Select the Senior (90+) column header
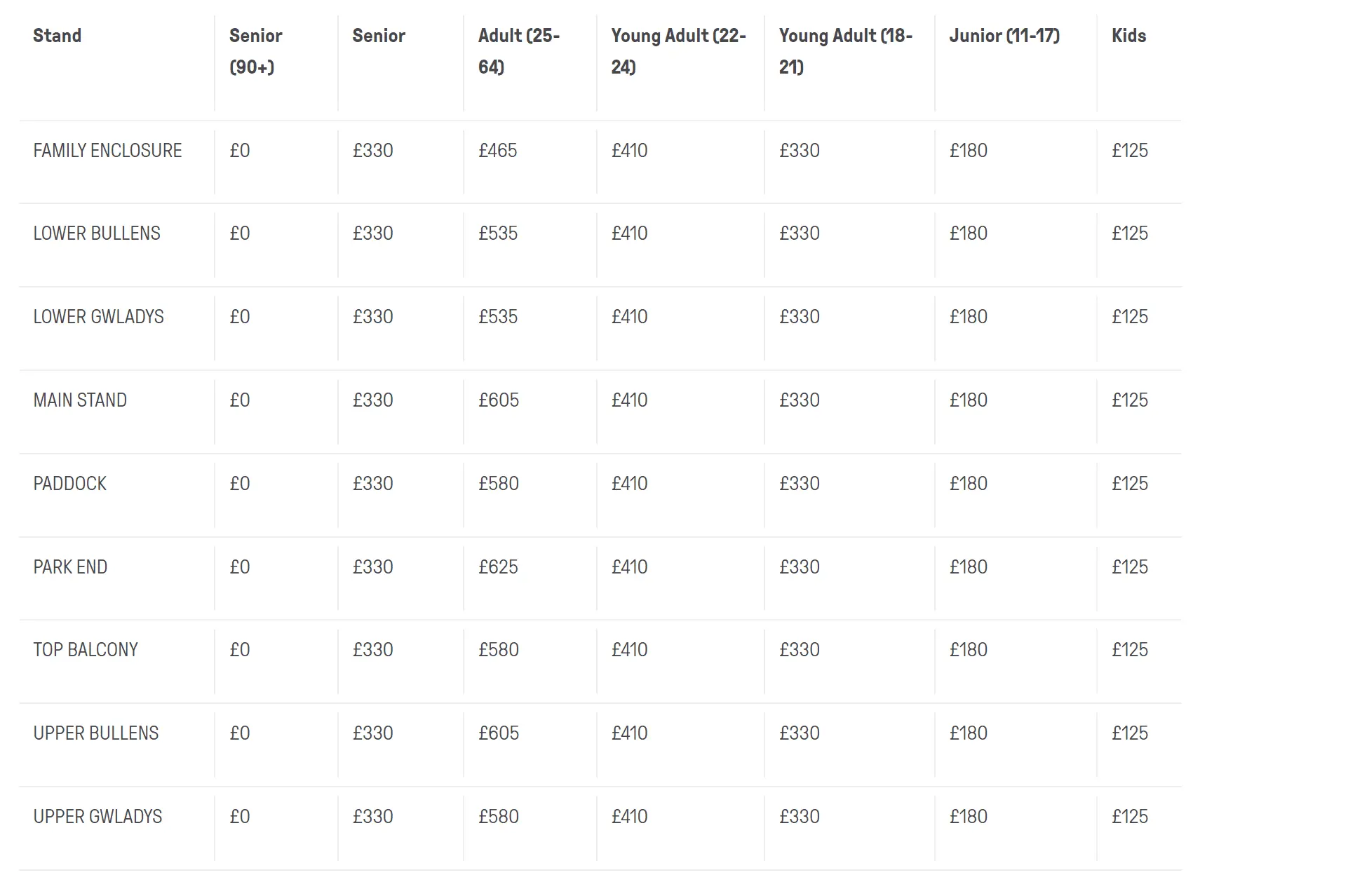Viewport: 1348px width, 896px height. (x=255, y=51)
